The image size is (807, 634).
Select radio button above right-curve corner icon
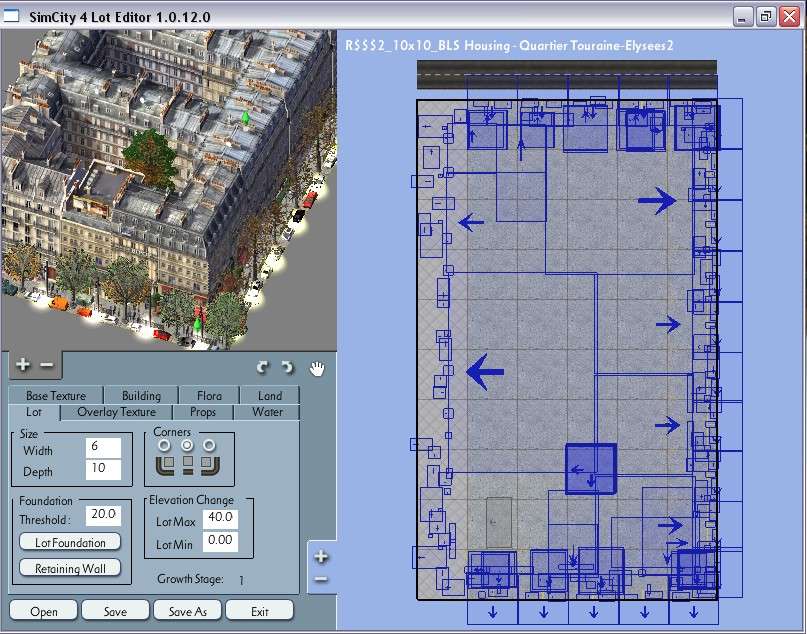(x=209, y=445)
